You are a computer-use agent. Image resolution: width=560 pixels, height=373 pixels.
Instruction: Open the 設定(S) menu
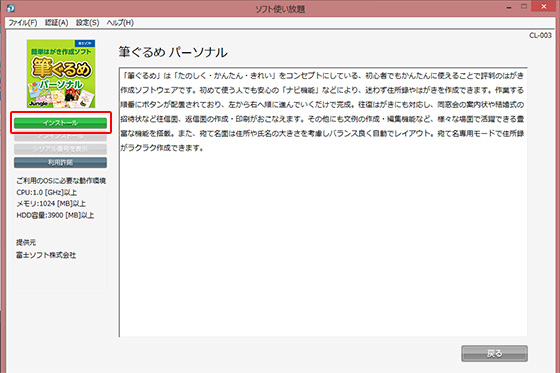[88, 23]
